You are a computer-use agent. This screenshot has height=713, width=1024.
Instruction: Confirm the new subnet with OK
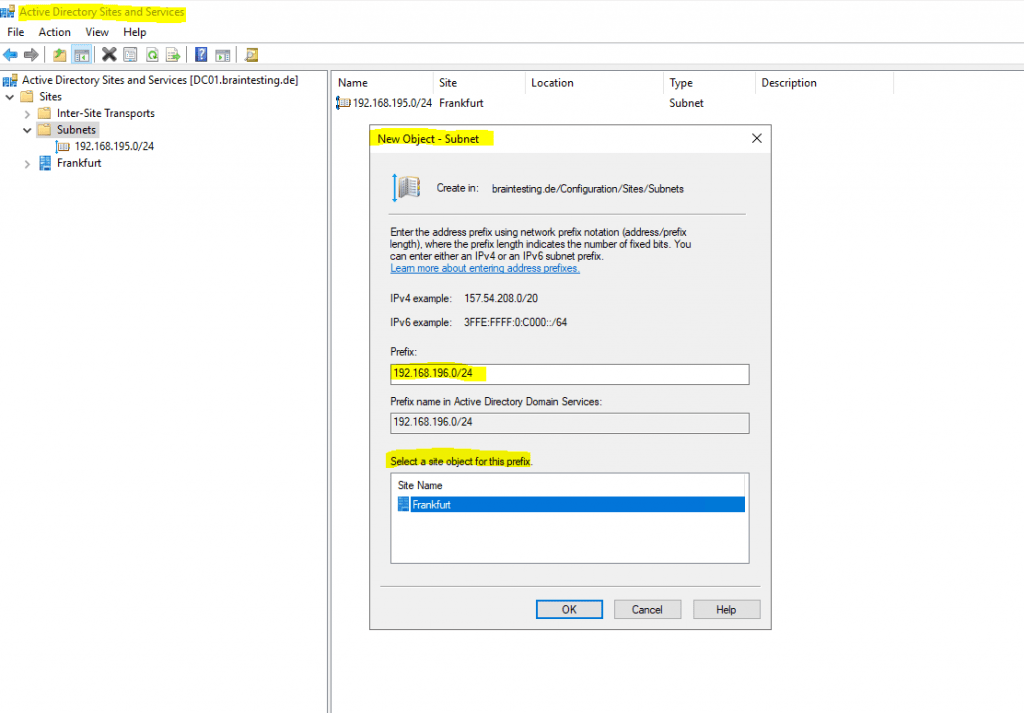569,609
